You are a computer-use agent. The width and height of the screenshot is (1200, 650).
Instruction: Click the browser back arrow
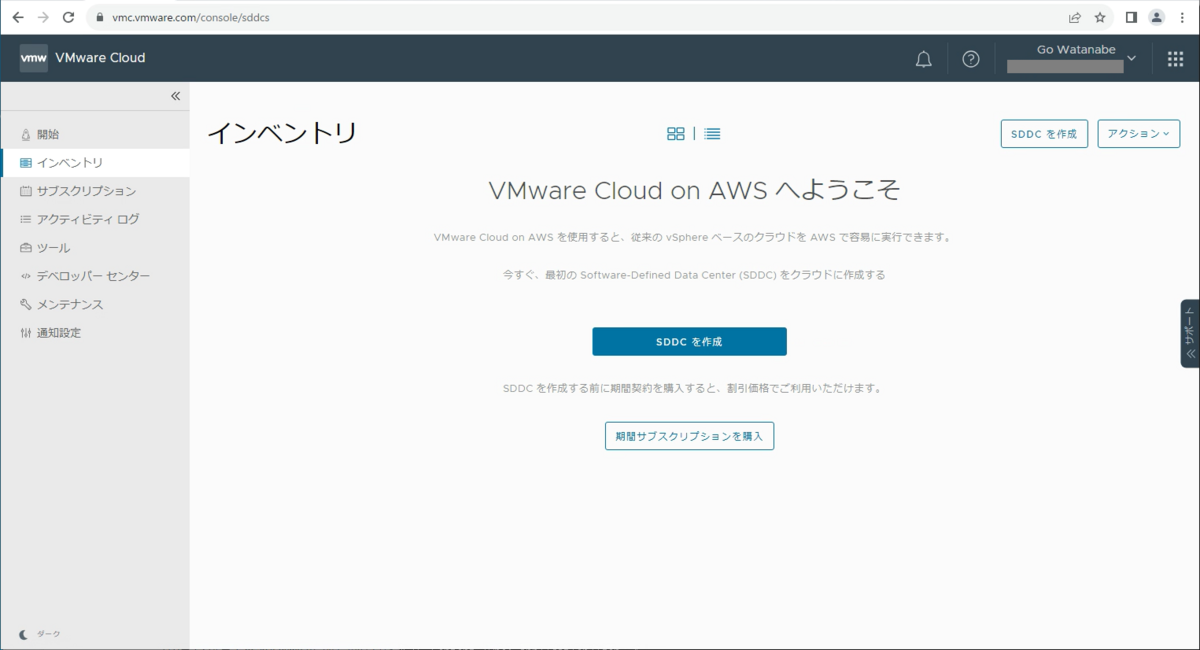coord(18,17)
